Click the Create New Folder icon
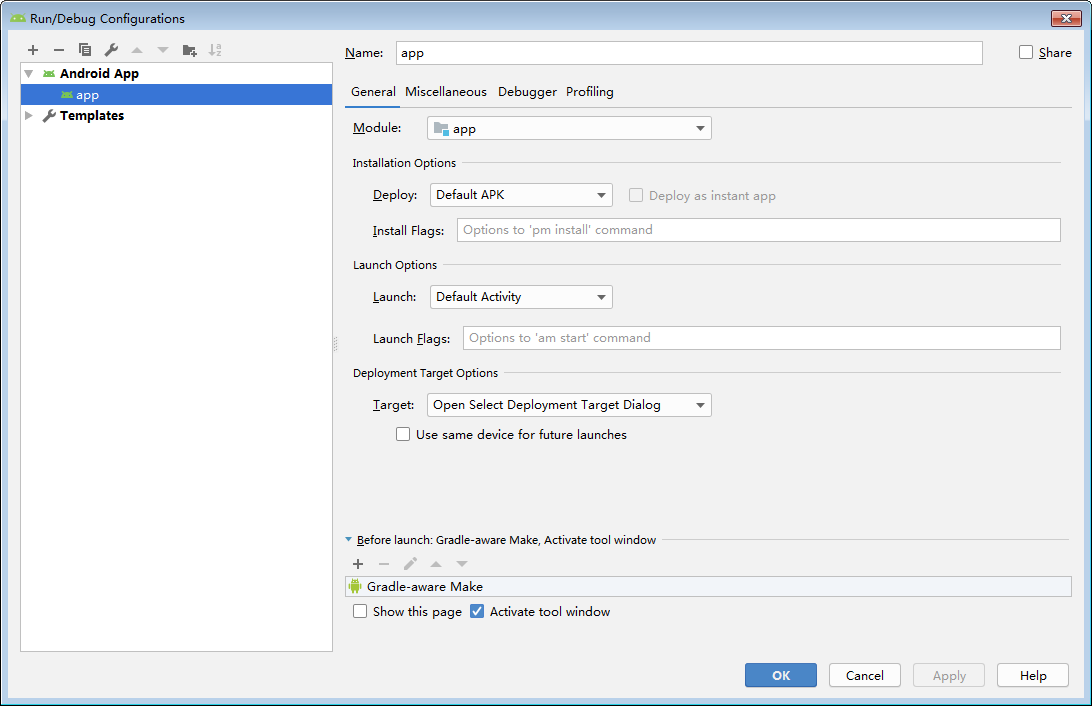1092x706 pixels. [x=189, y=50]
